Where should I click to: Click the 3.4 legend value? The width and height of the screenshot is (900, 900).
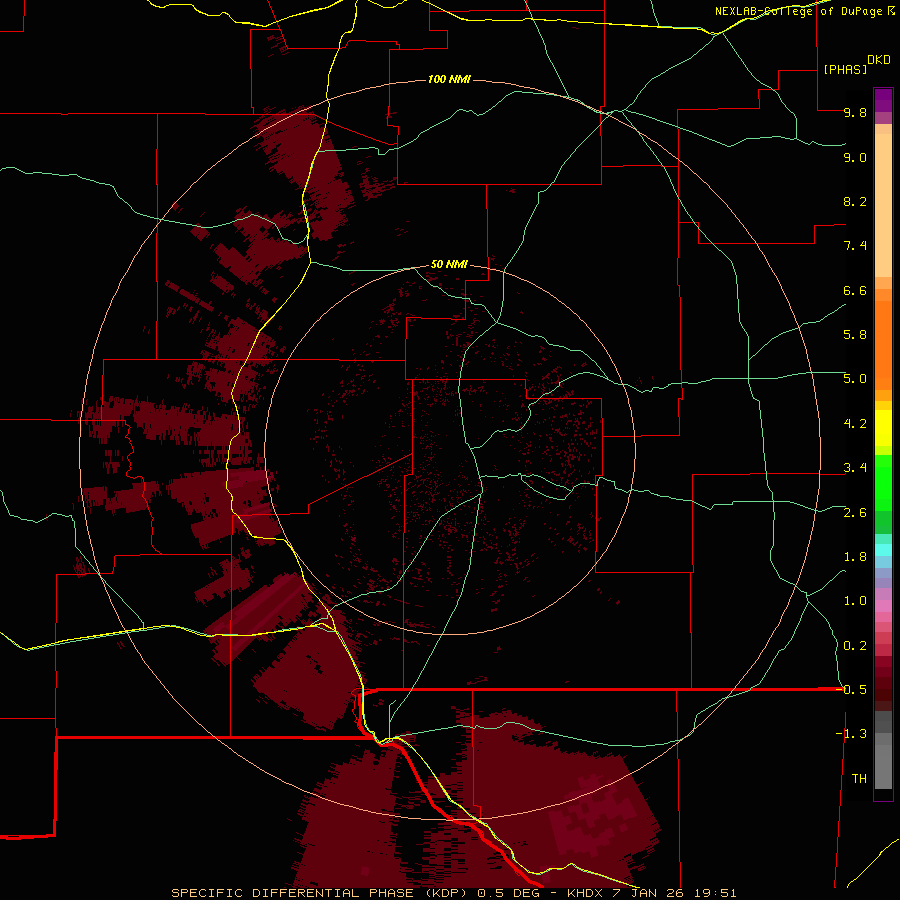(x=855, y=468)
